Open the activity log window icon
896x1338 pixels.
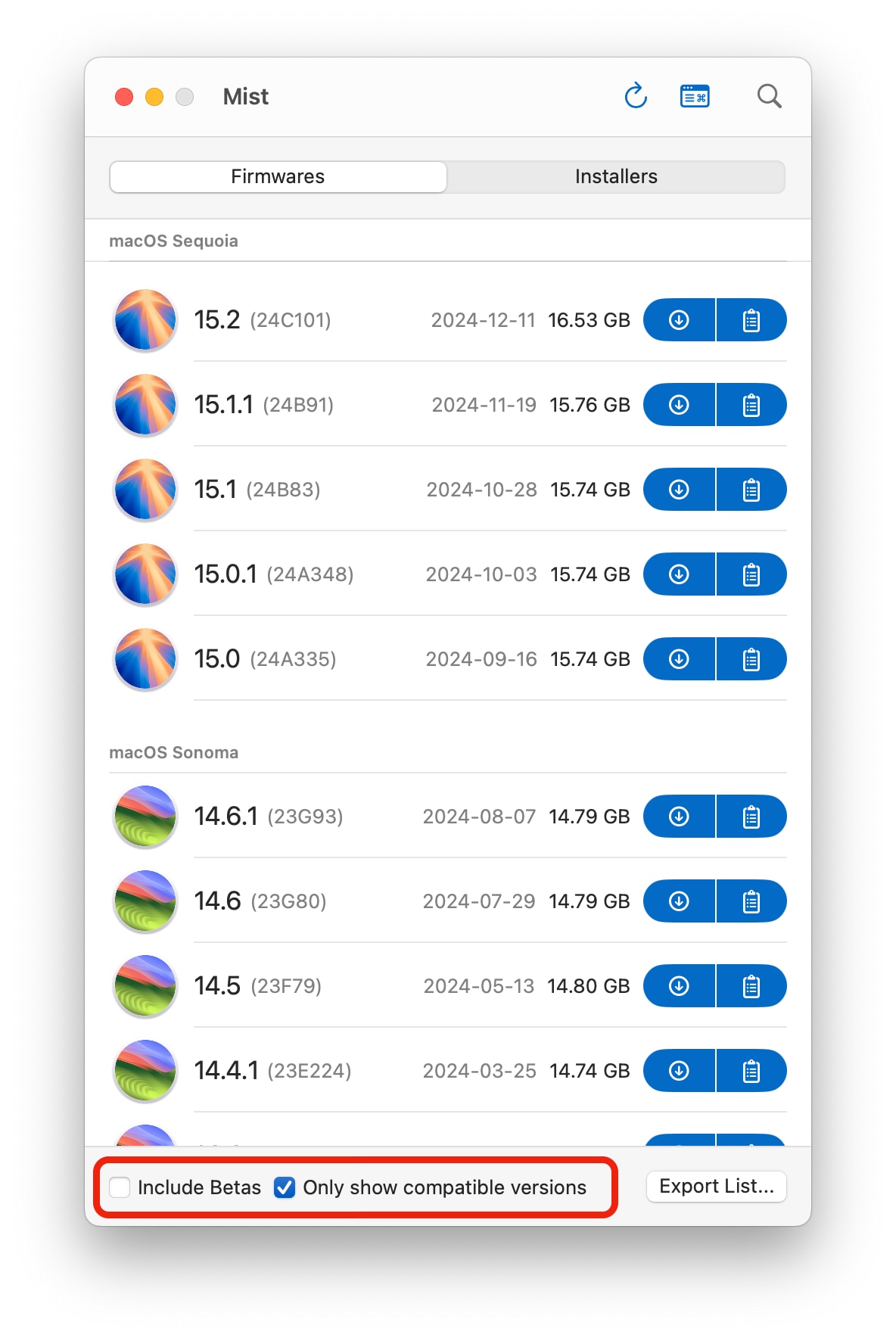pyautogui.click(x=695, y=96)
